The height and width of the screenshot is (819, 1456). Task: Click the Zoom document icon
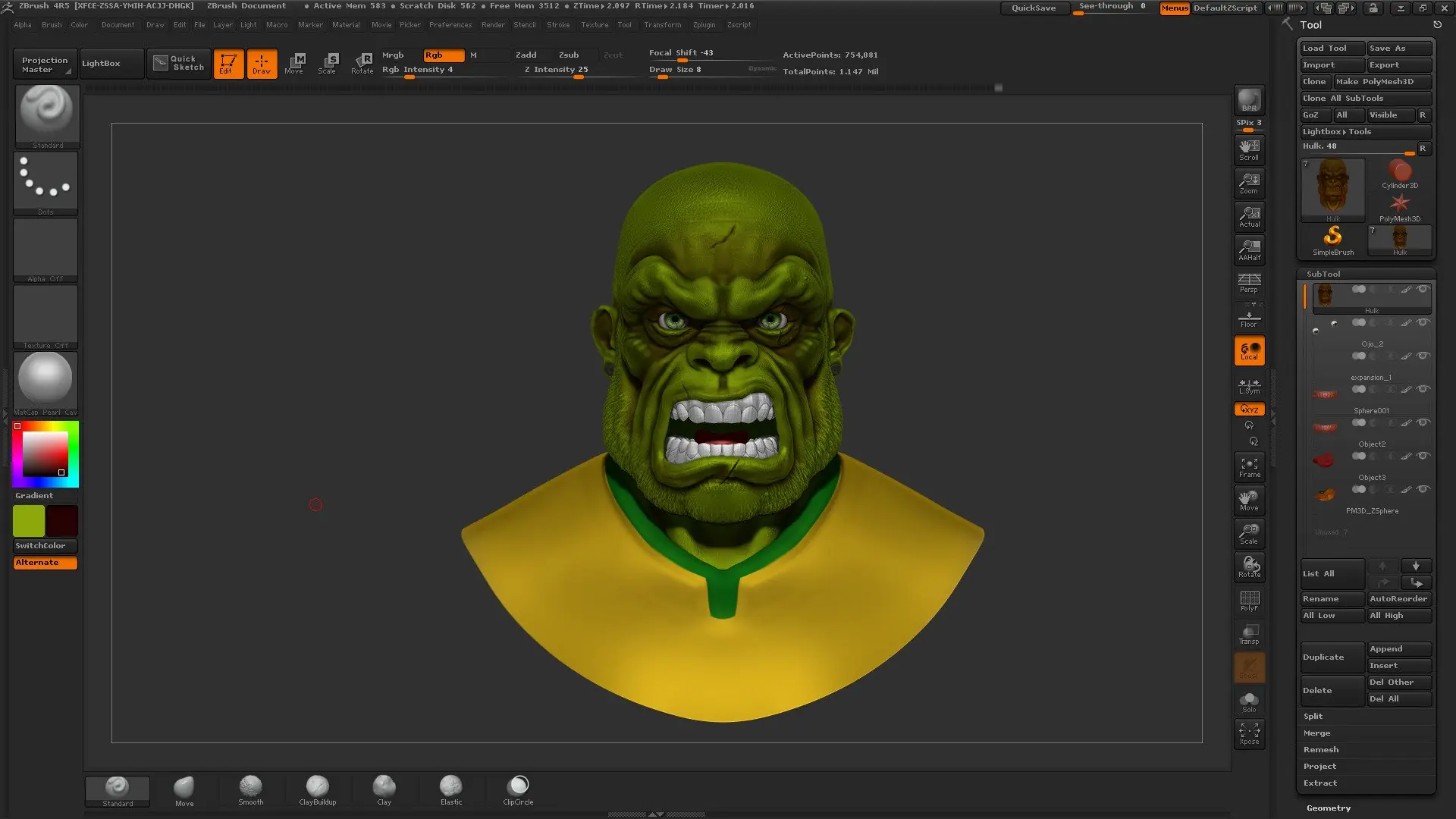[x=1249, y=184]
